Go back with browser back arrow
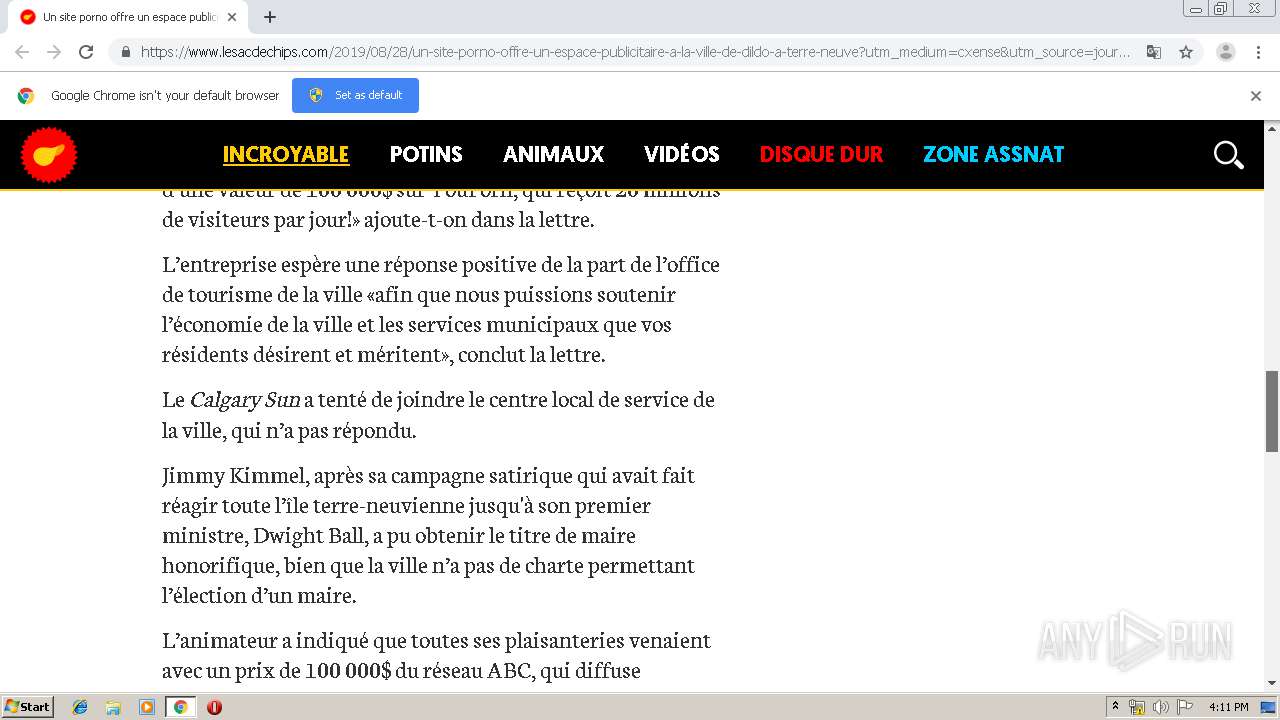Screen dimensions: 1280x720 (22, 52)
